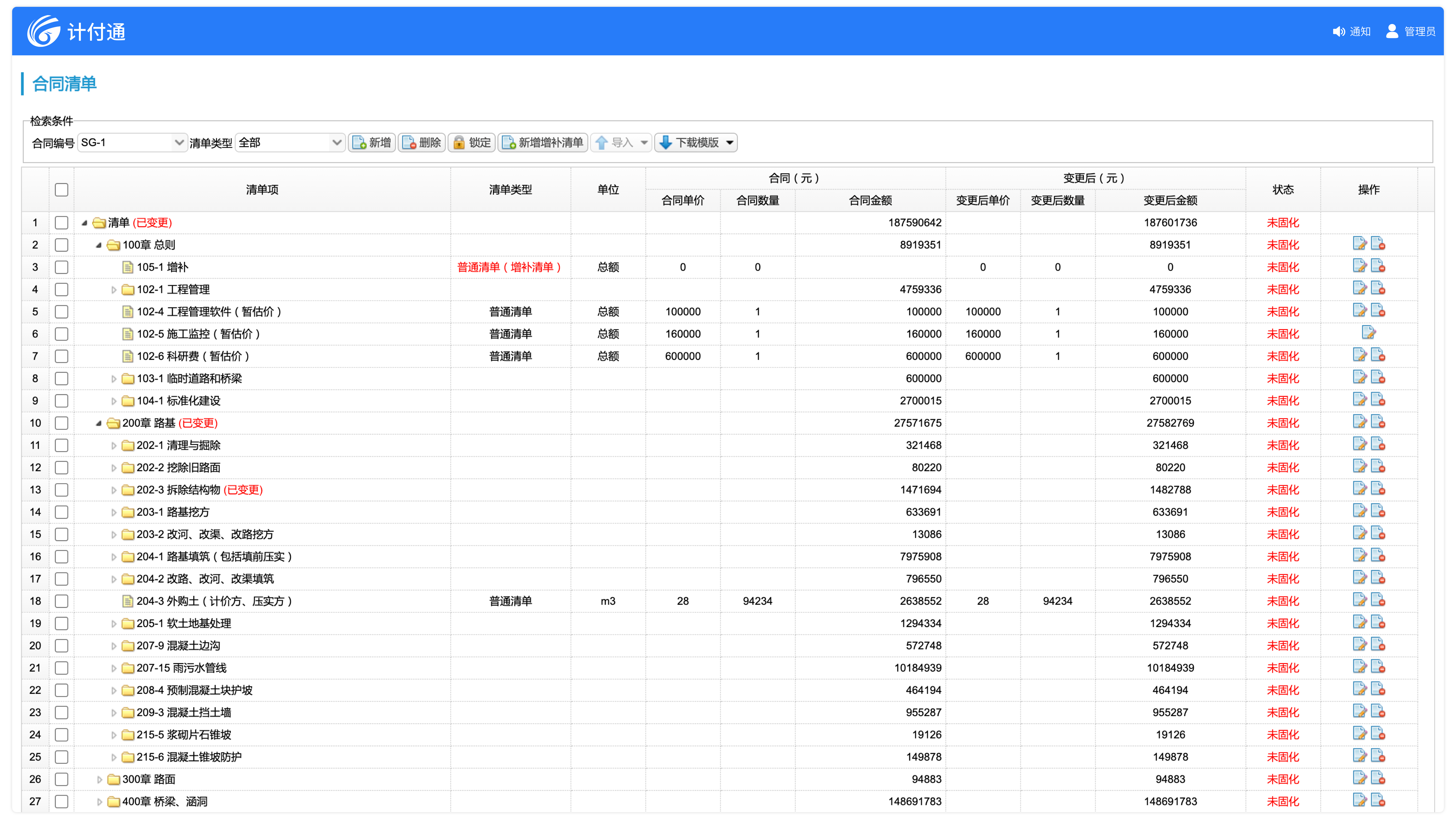The image size is (1456, 819).
Task: Collapse the 200章 路基 tree node
Action: [98, 423]
